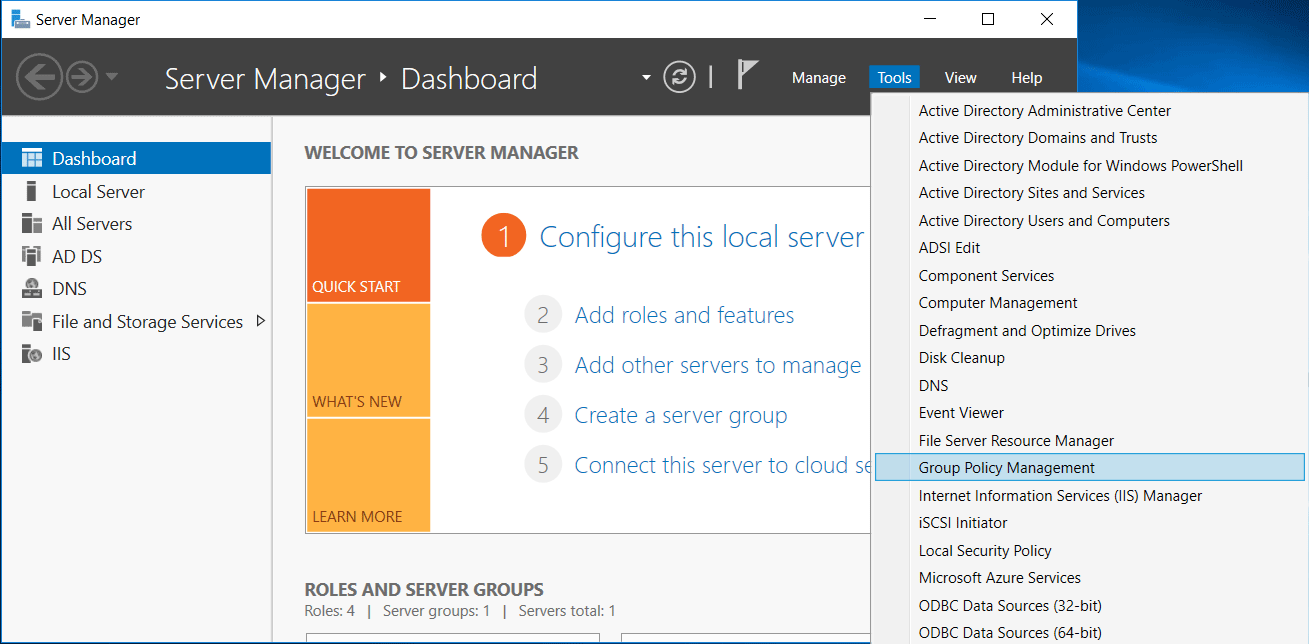Expand File and Storage Services arrow
The height and width of the screenshot is (644, 1309).
click(261, 321)
